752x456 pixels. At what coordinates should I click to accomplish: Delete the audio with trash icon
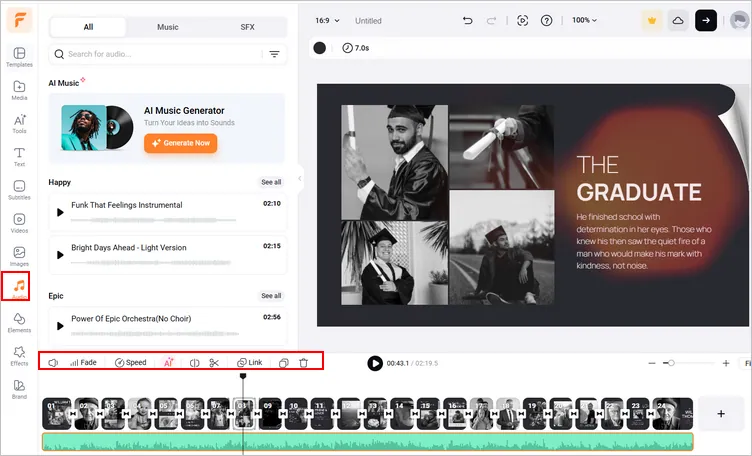[x=304, y=363]
